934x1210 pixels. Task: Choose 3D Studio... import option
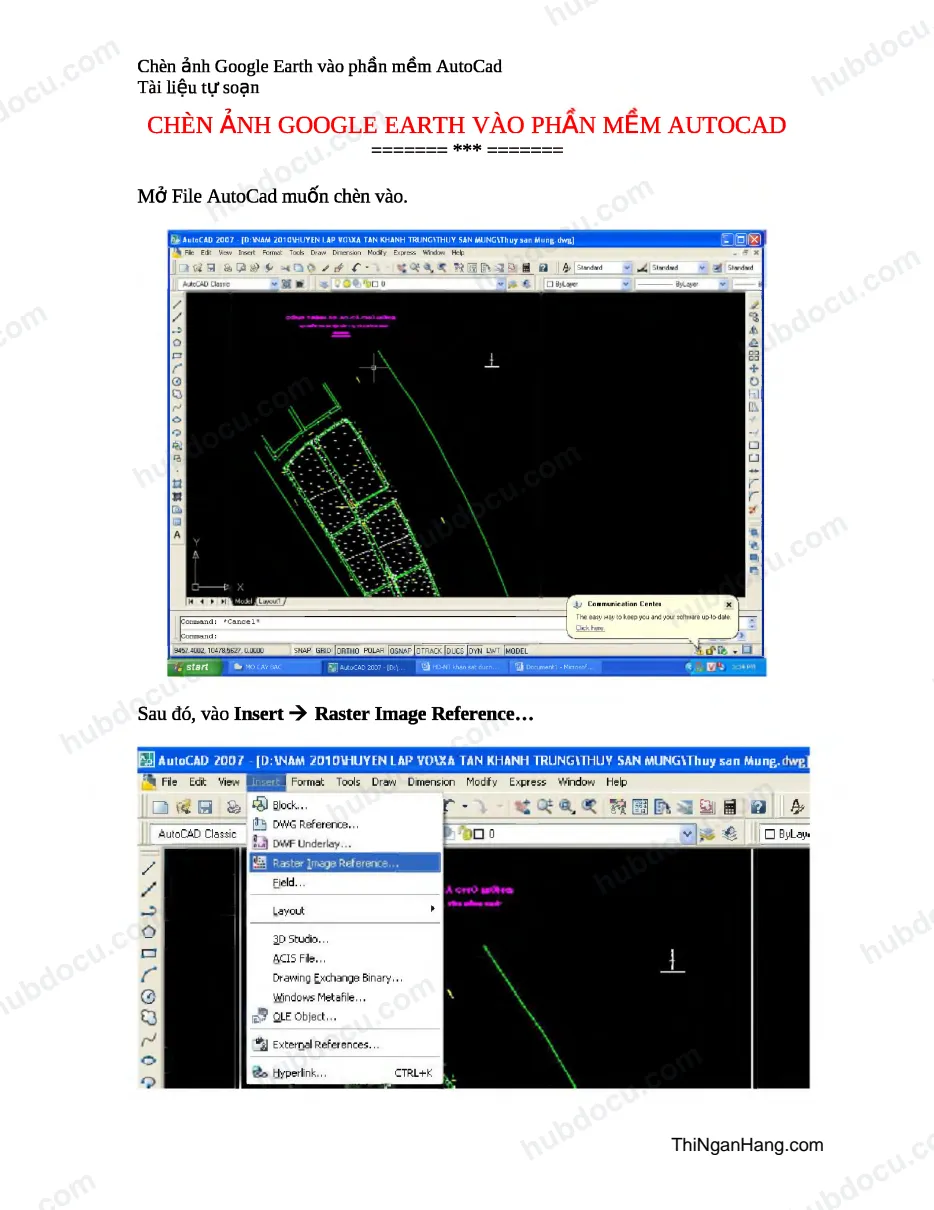[x=344, y=939]
